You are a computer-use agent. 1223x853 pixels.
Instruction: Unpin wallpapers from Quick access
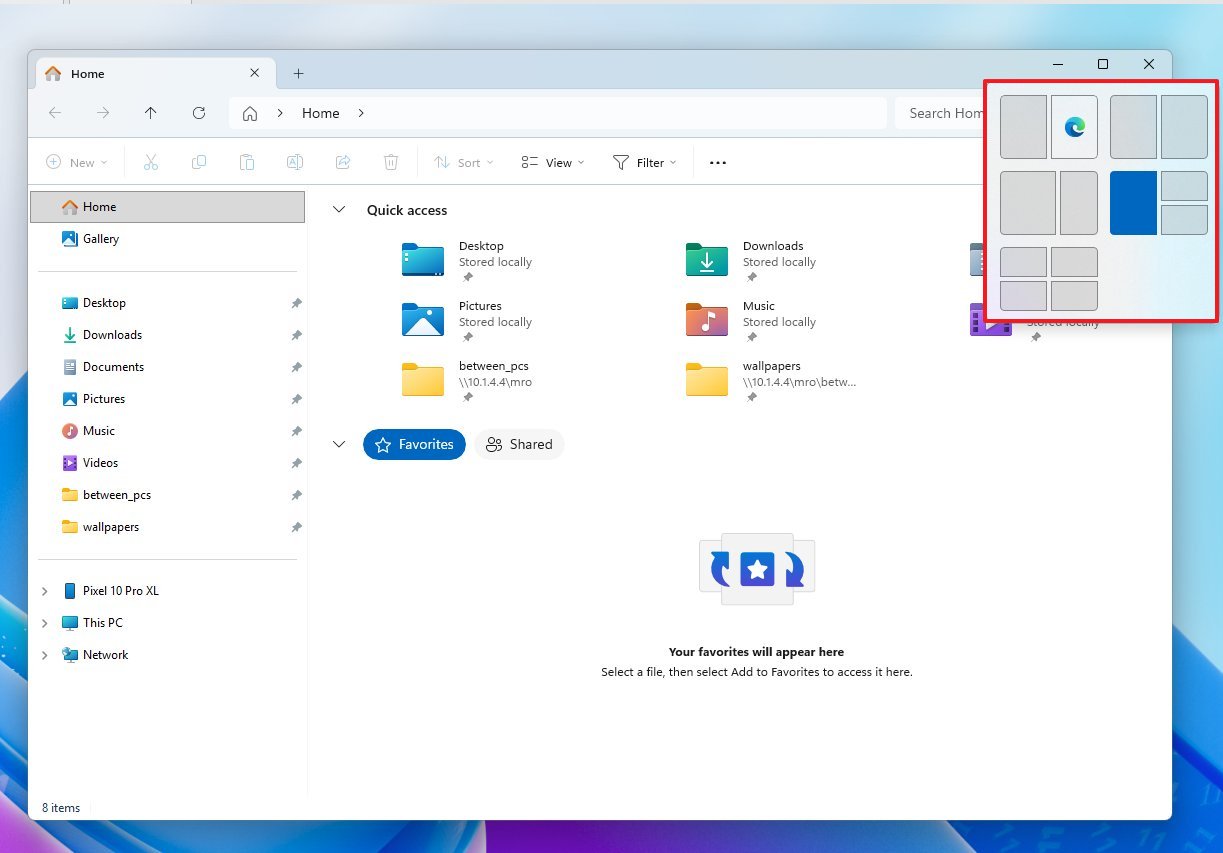pyautogui.click(x=296, y=527)
